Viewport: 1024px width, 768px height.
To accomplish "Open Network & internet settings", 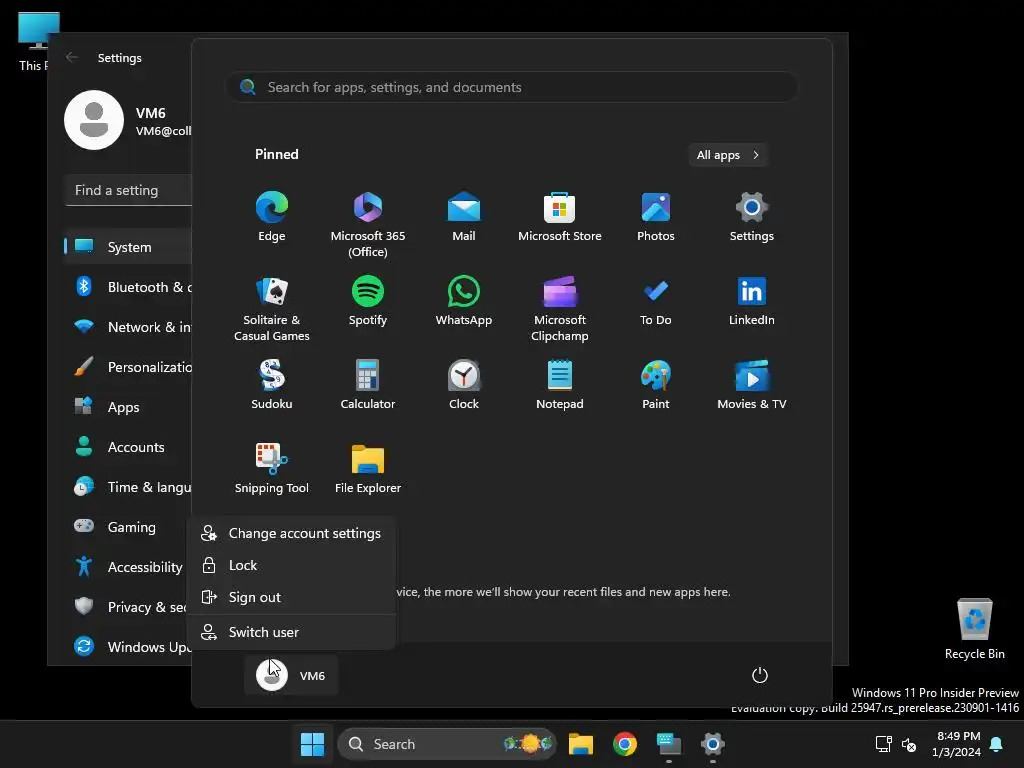I will [128, 327].
